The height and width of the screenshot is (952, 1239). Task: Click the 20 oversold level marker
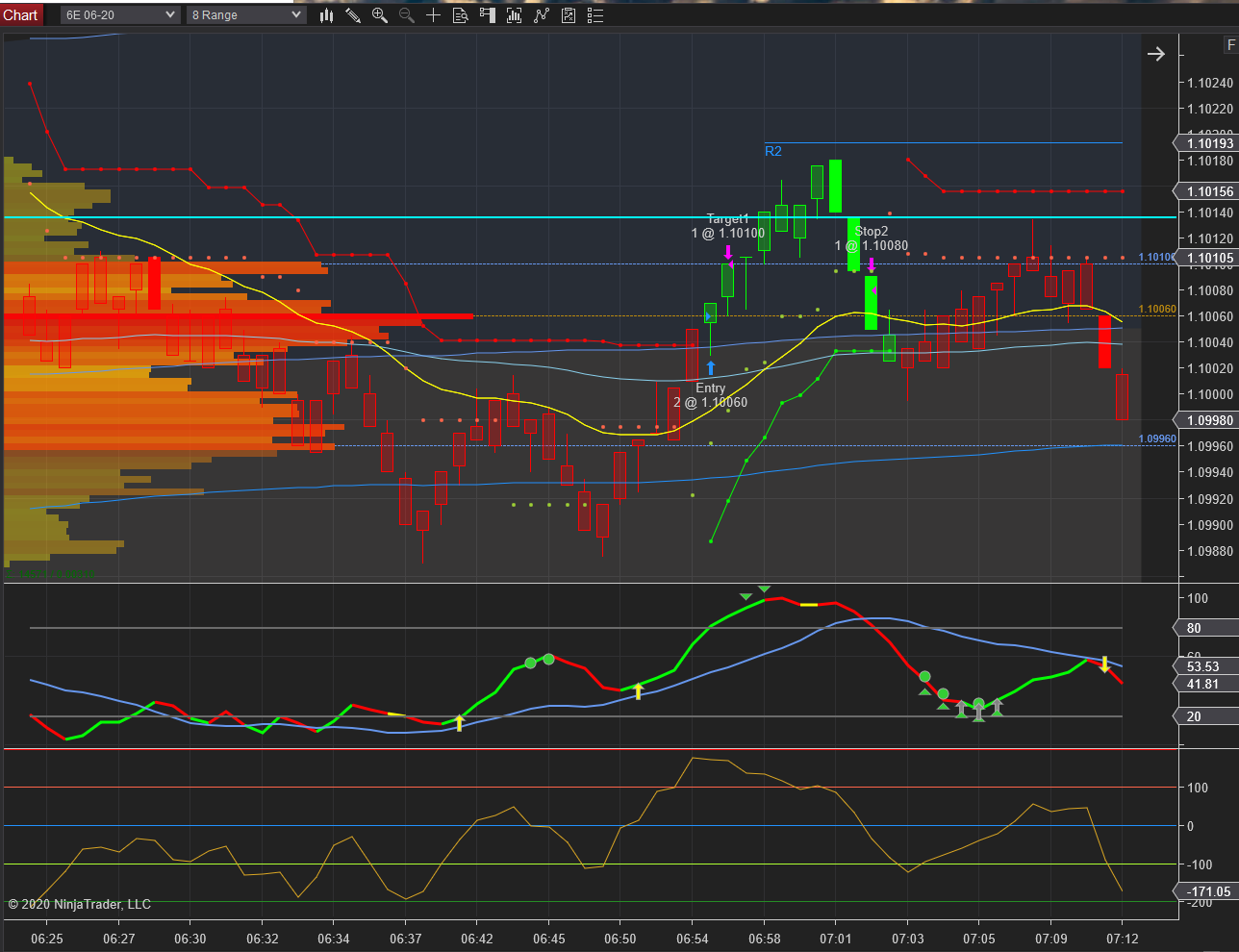point(1208,716)
